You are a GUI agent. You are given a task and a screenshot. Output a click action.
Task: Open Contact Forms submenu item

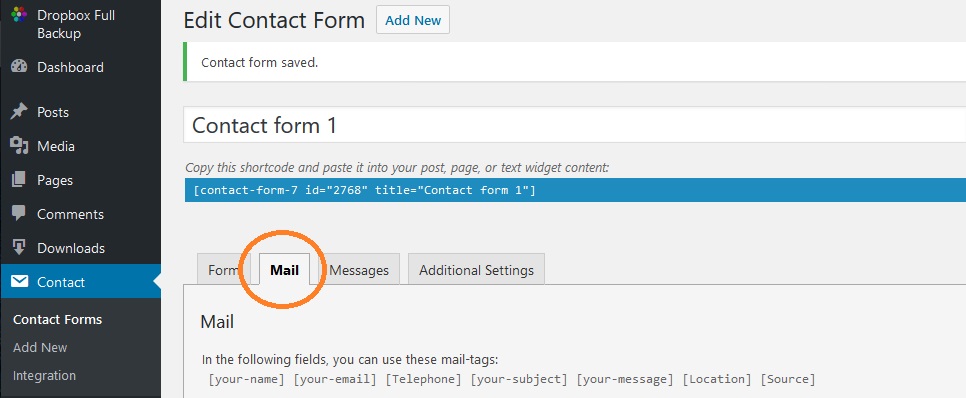pos(57,319)
